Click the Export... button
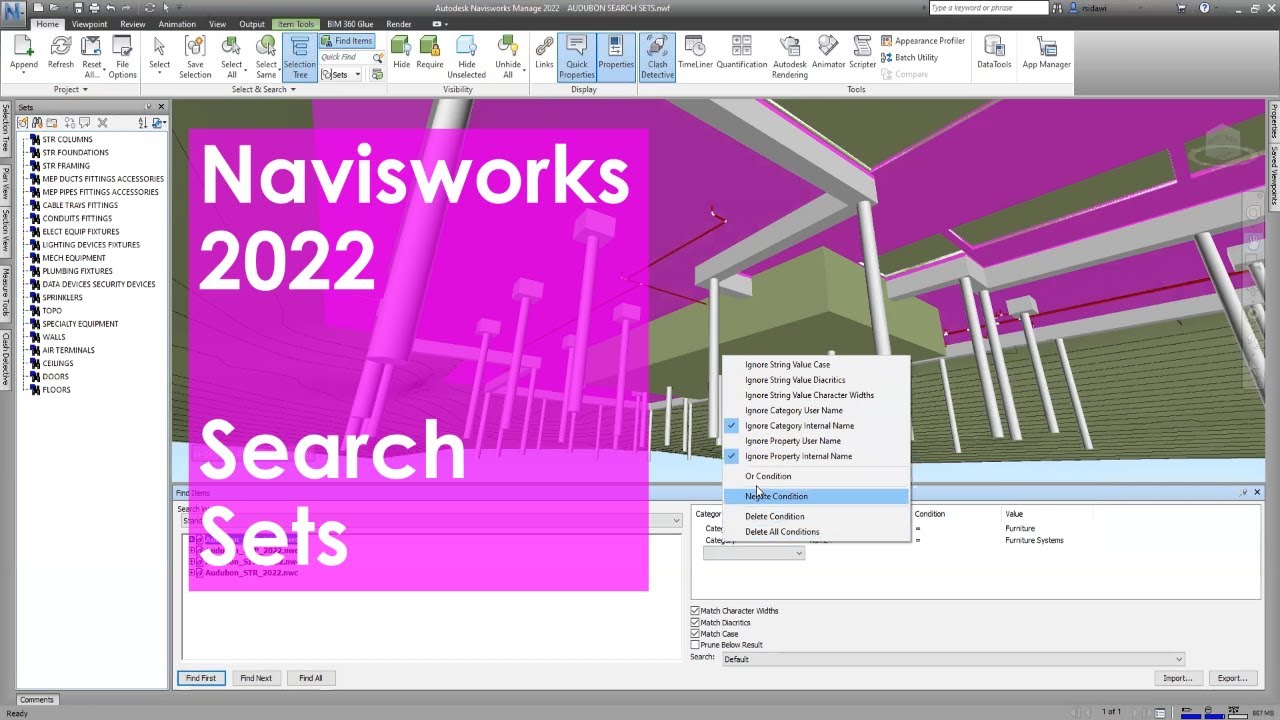 coord(1232,678)
